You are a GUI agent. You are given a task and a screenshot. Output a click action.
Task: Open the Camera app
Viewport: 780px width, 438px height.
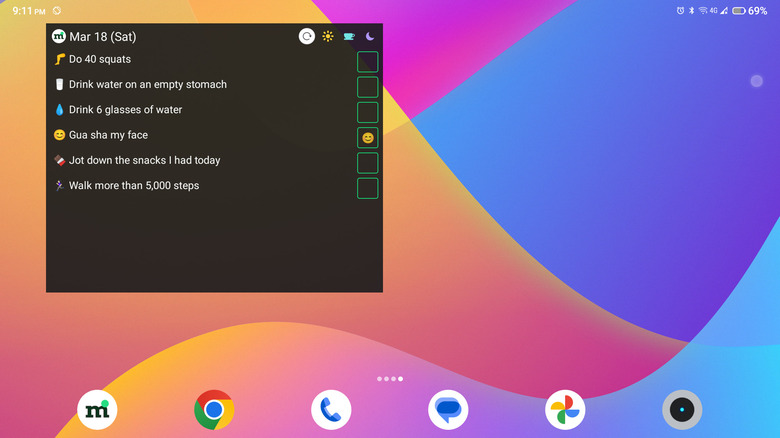(x=682, y=410)
